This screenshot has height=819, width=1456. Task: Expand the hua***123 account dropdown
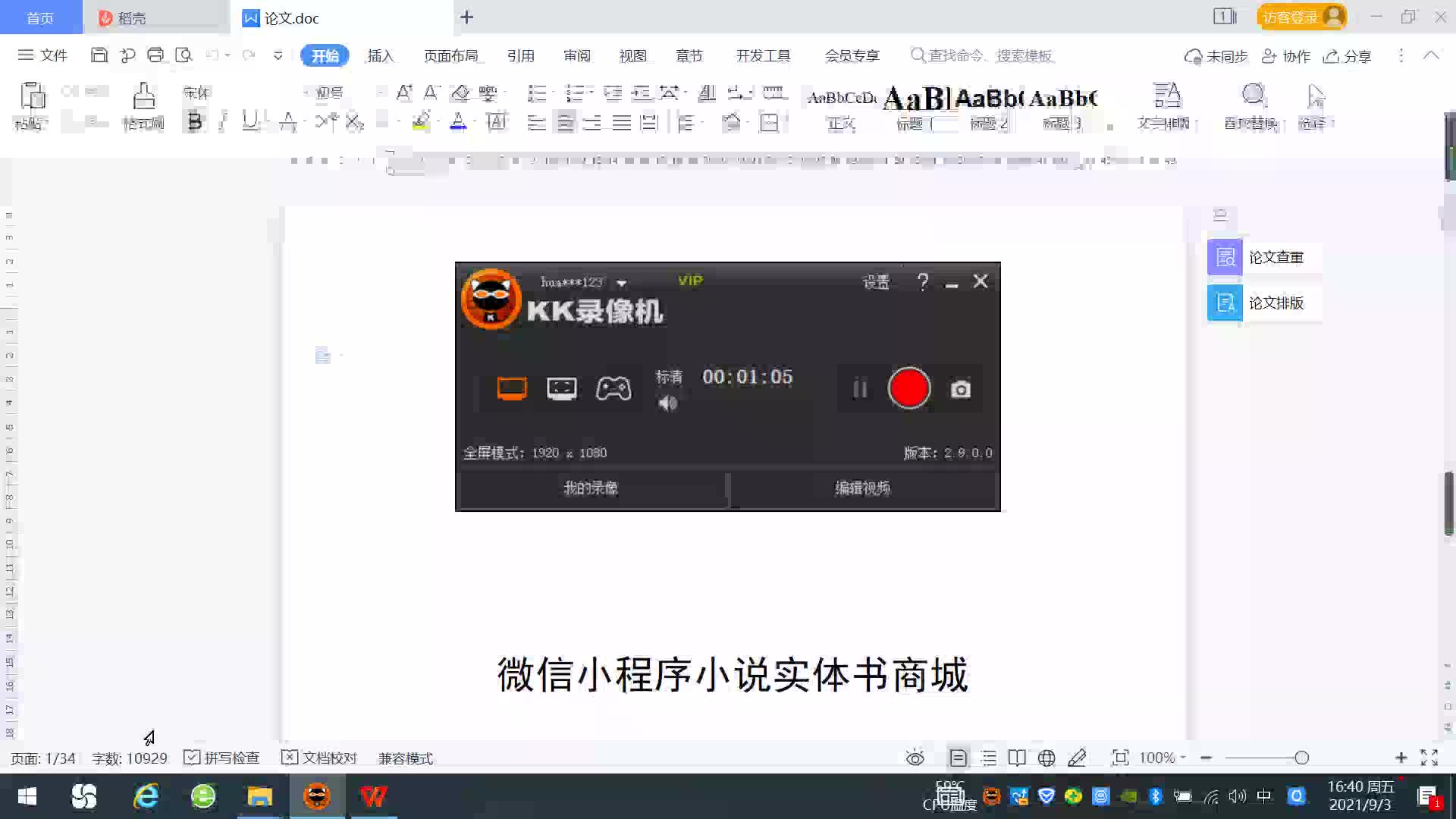pyautogui.click(x=622, y=283)
